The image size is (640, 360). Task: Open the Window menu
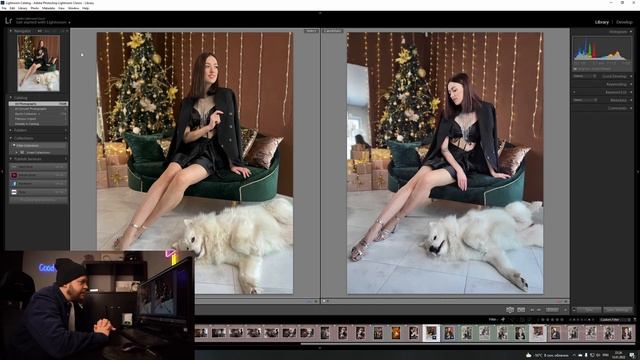73,8
